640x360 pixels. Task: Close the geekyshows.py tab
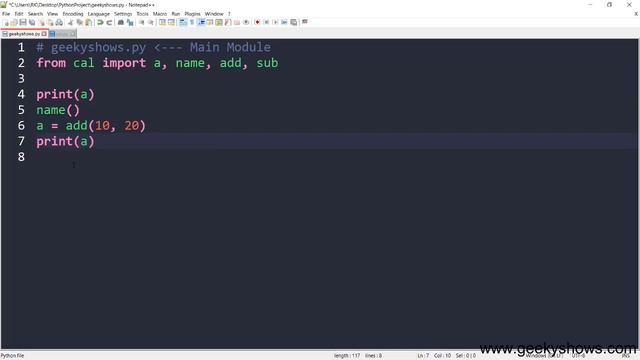pyautogui.click(x=44, y=34)
